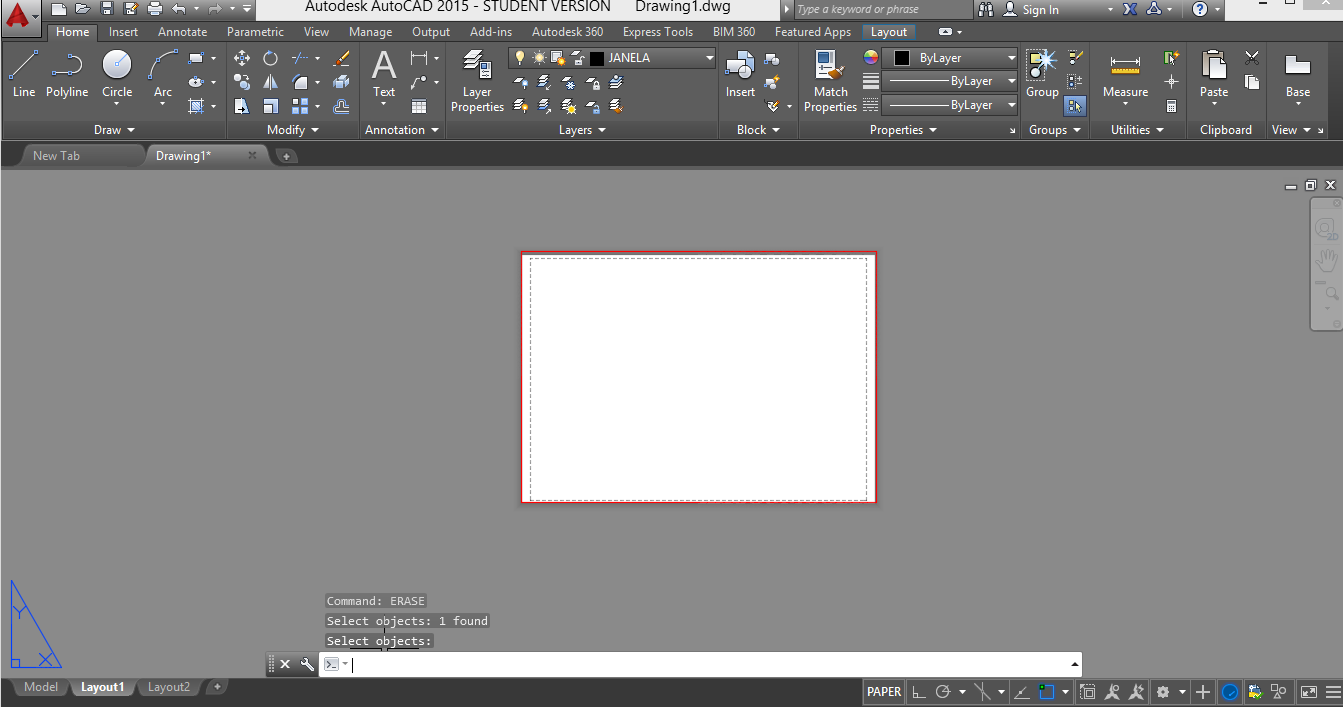Image resolution: width=1343 pixels, height=707 pixels.
Task: Open the object color ByLayer dropdown
Action: 949,58
